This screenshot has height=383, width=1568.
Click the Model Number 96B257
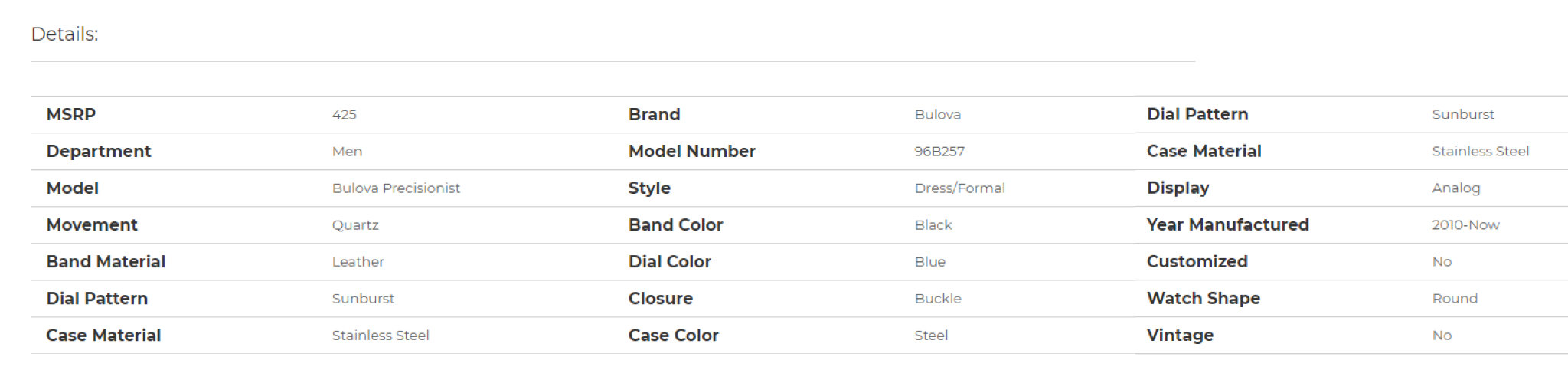pos(939,152)
